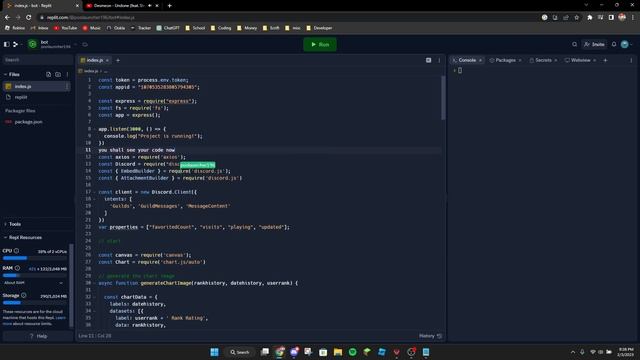
Task: Click the RAM info icon
Action: (x=17, y=268)
